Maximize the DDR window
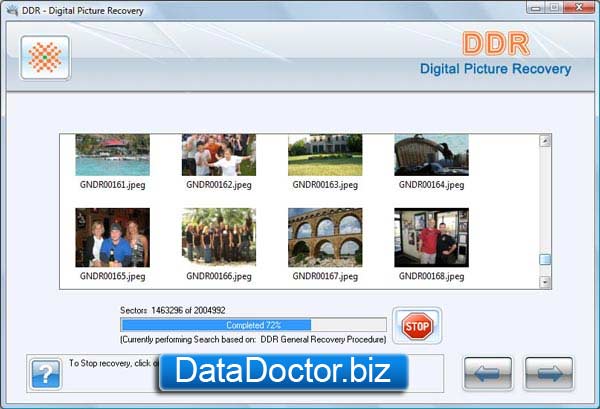The image size is (600, 409). [554, 8]
